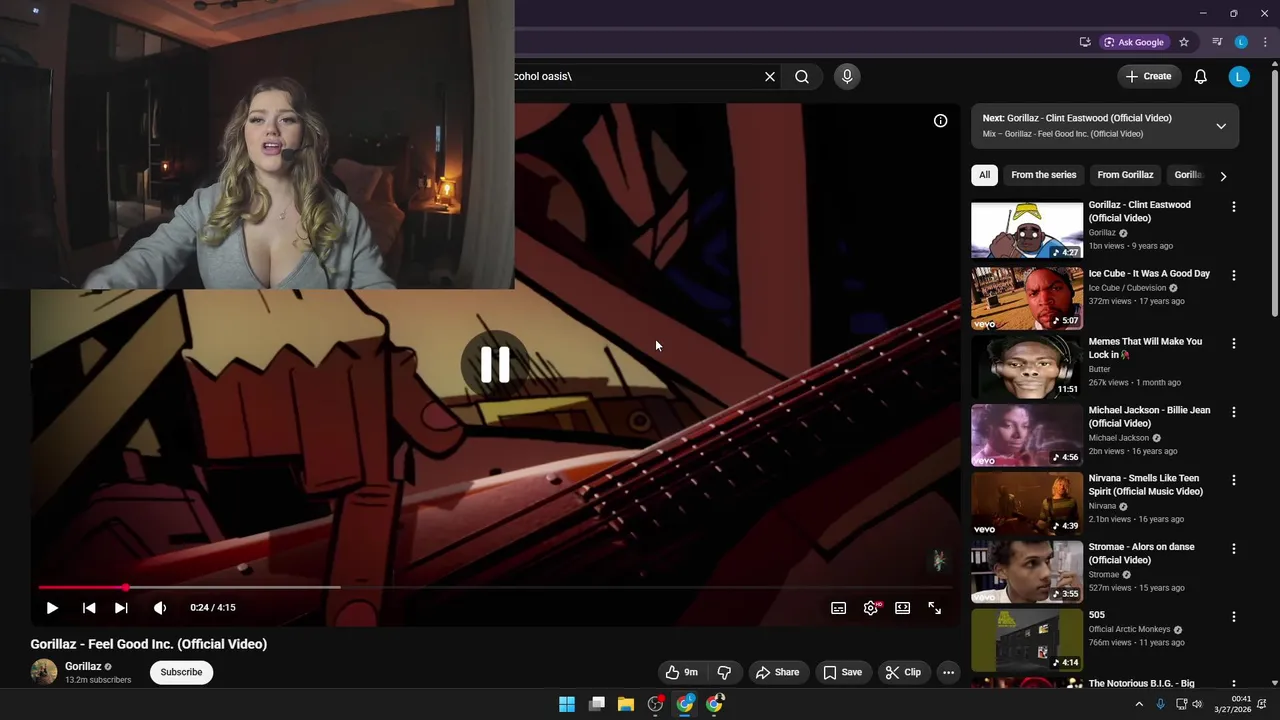
Task: Show more filter chips arrow
Action: point(1223,176)
